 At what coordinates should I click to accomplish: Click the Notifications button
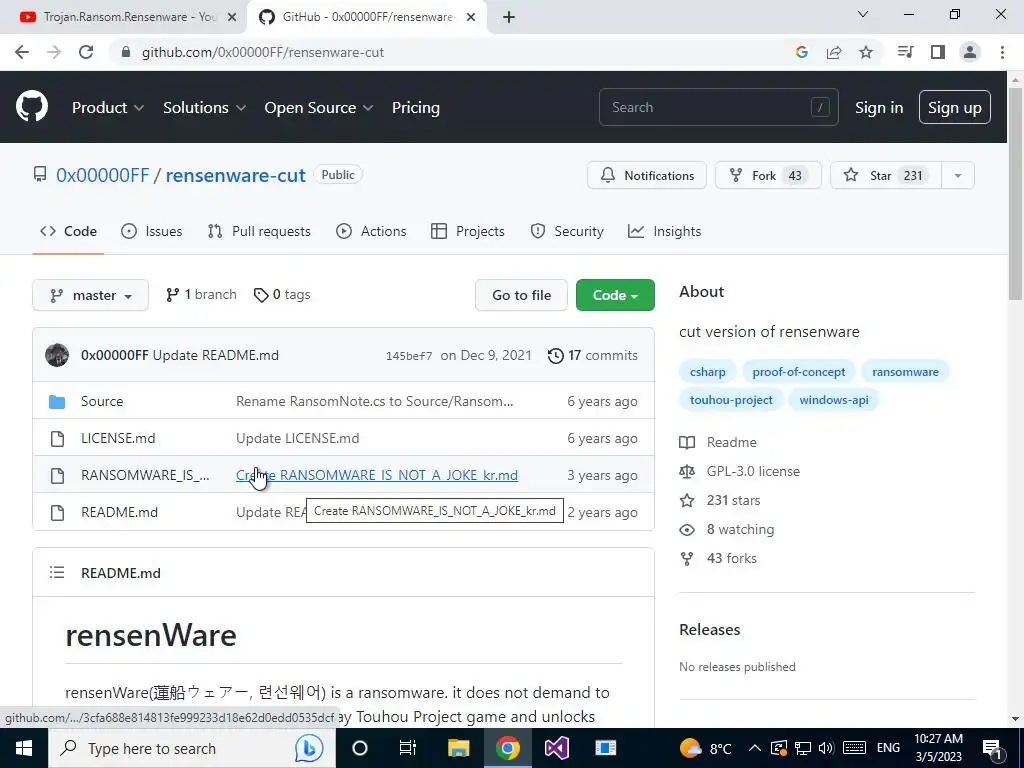pyautogui.click(x=647, y=175)
